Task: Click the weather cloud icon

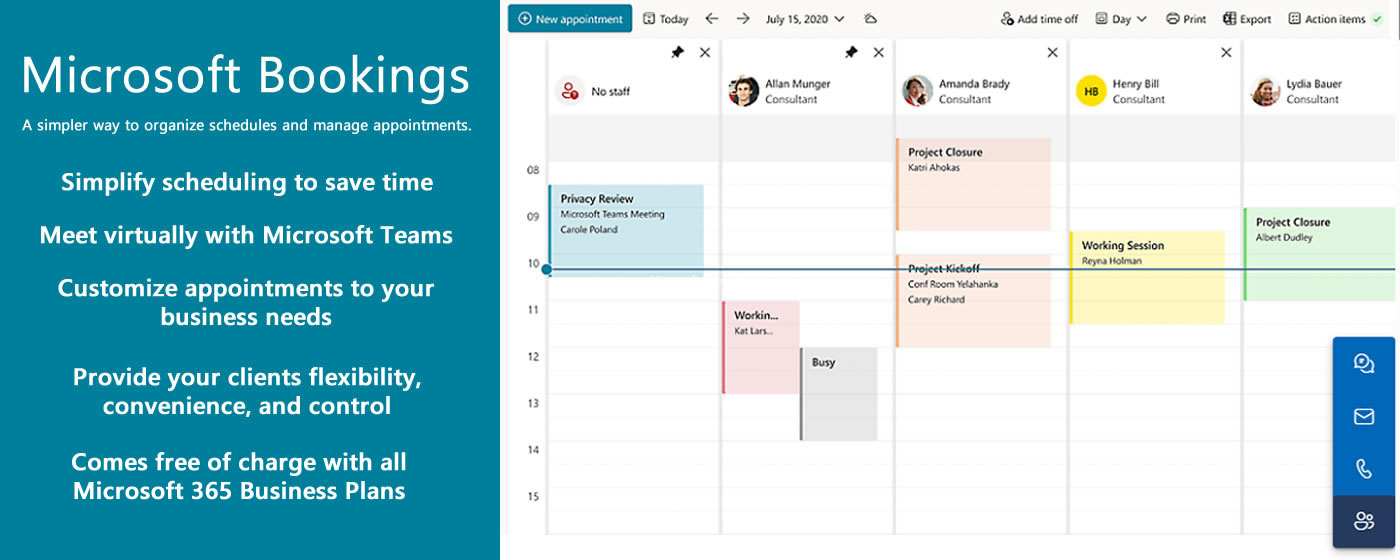Action: [871, 19]
